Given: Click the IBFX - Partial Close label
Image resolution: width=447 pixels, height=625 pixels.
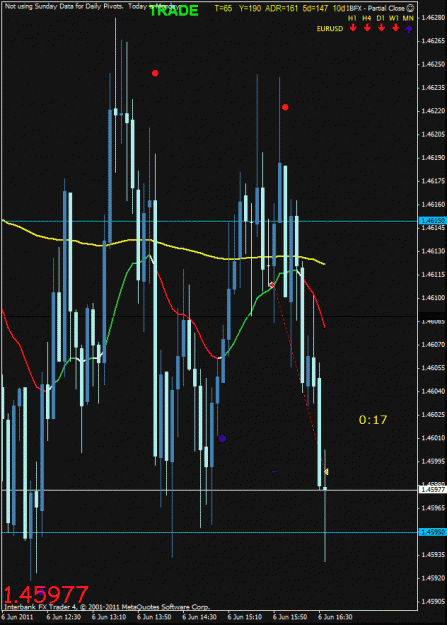Looking at the screenshot, I should pyautogui.click(x=376, y=8).
